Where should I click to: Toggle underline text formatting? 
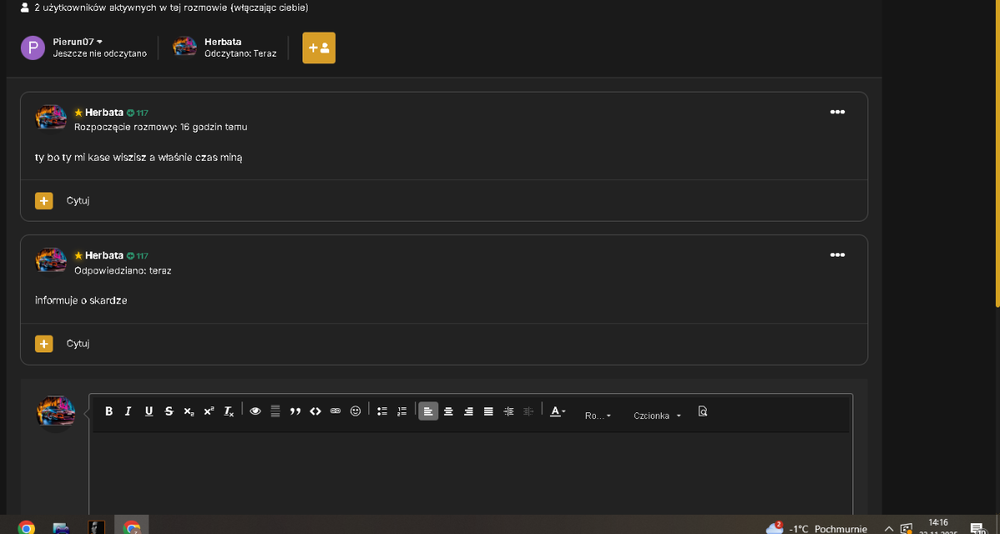(x=149, y=412)
